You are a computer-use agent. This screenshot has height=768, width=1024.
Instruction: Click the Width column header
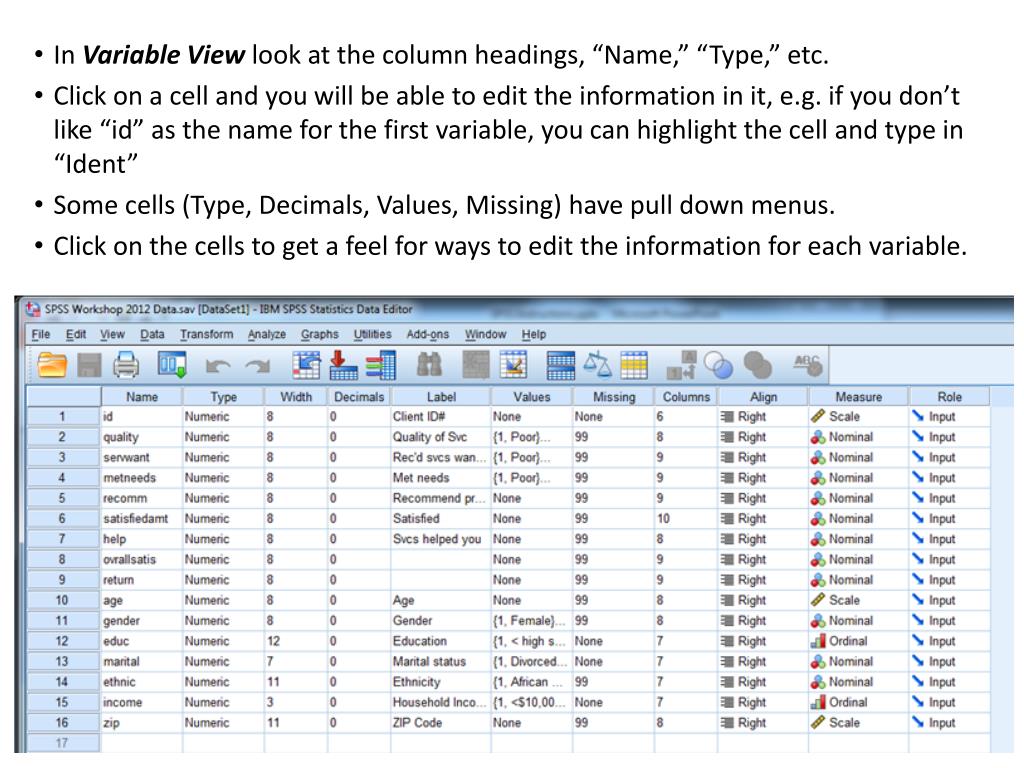[296, 396]
